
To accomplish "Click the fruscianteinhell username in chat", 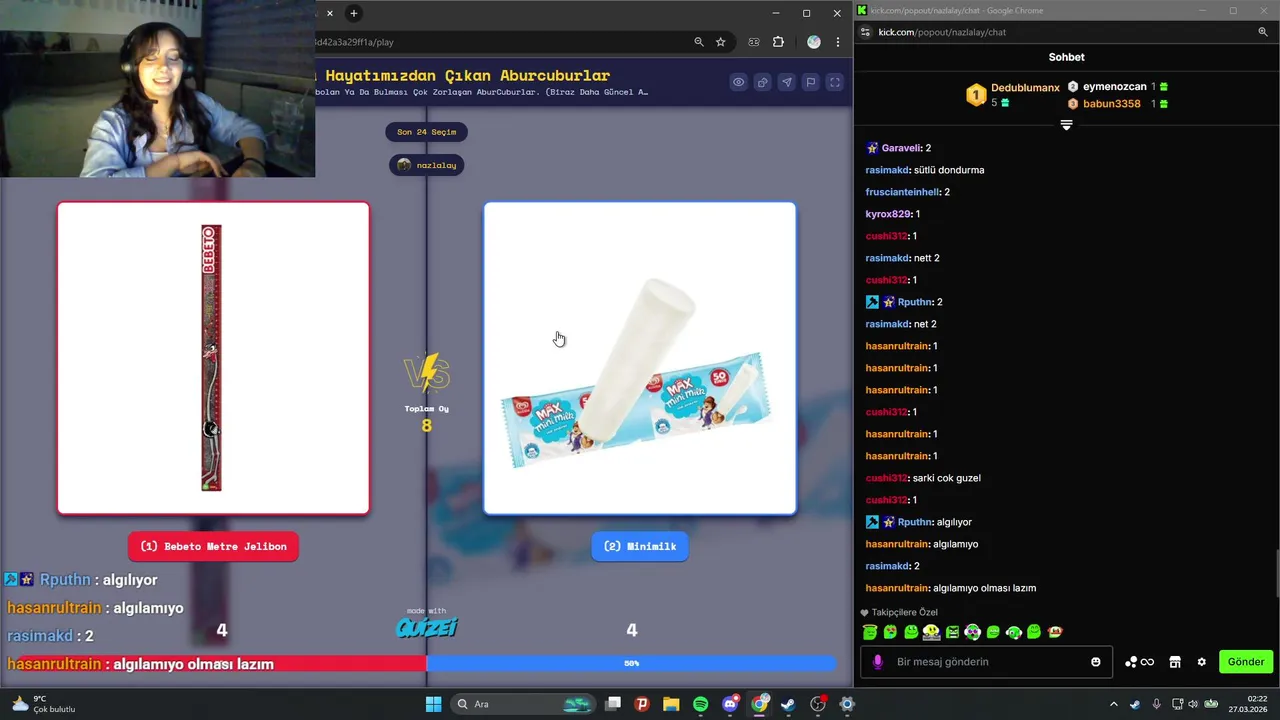I will [902, 192].
